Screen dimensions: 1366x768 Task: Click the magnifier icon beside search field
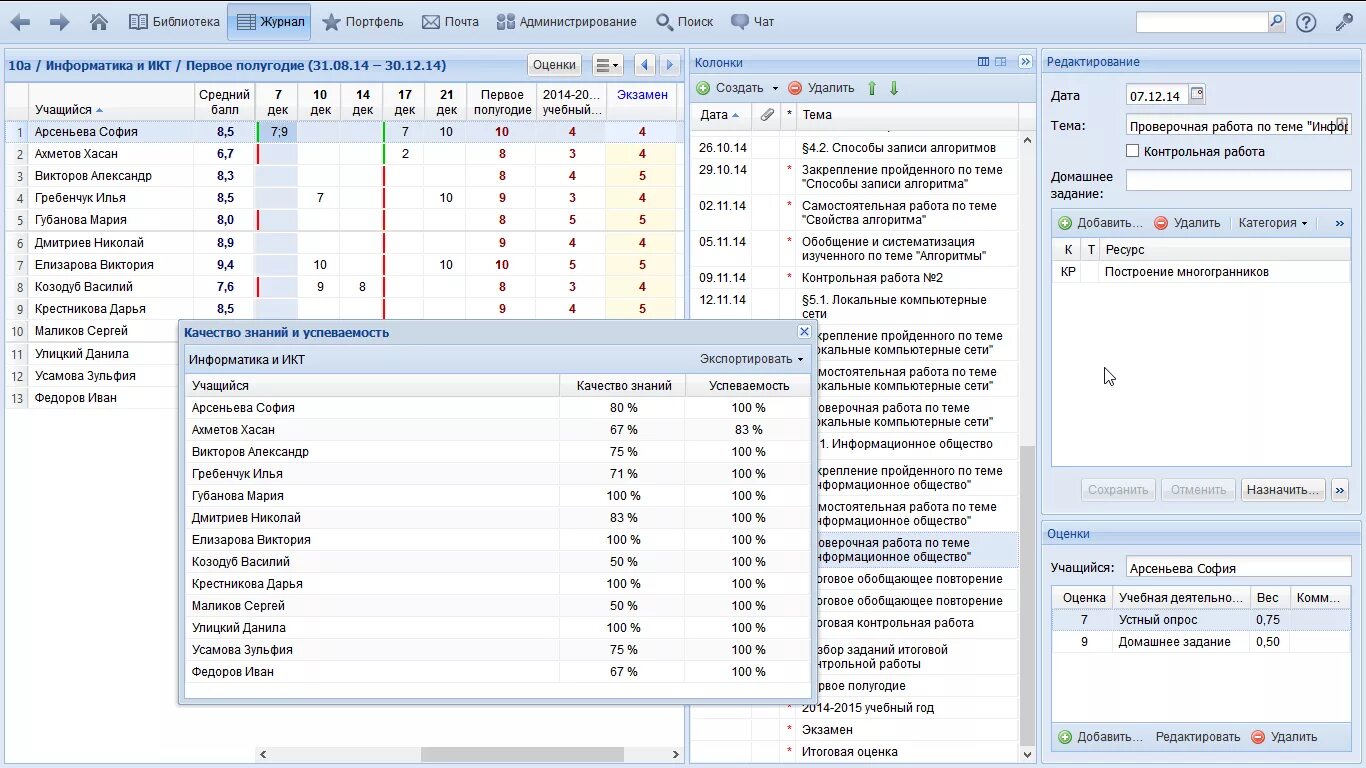pos(1276,22)
